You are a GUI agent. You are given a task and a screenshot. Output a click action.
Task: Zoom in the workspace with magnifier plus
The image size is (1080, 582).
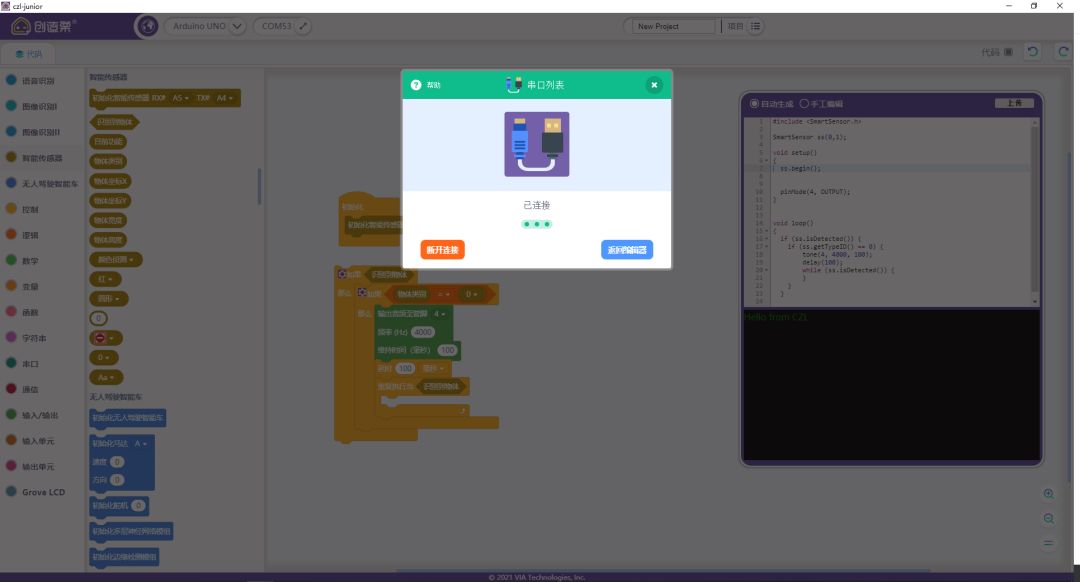click(x=1049, y=494)
